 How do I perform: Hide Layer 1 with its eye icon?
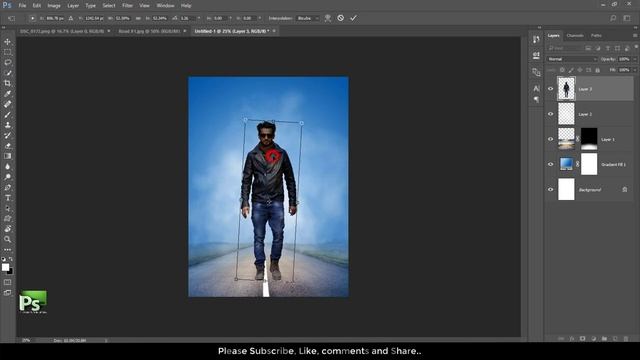(x=550, y=139)
